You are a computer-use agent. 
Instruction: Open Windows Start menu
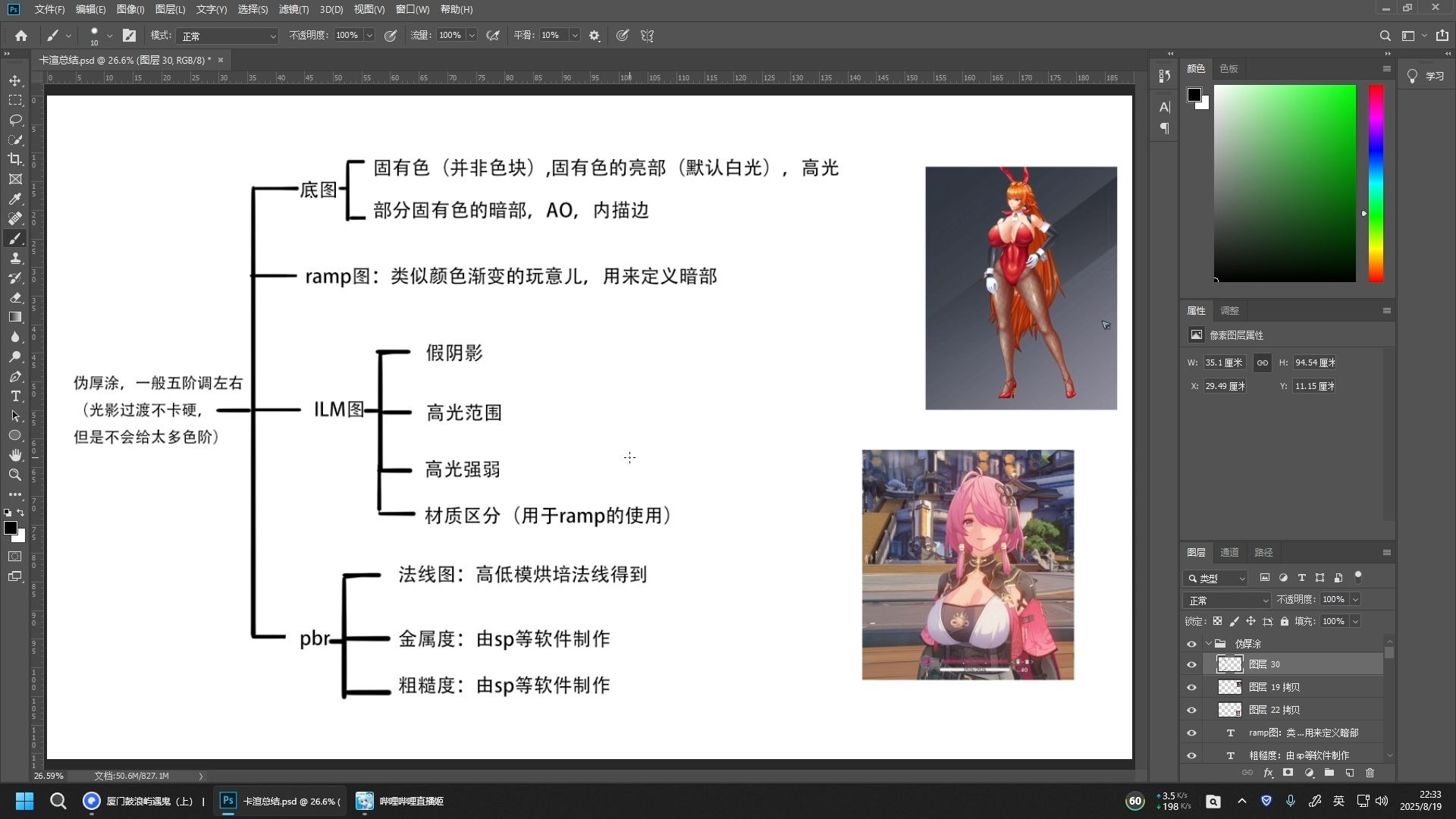pos(24,801)
